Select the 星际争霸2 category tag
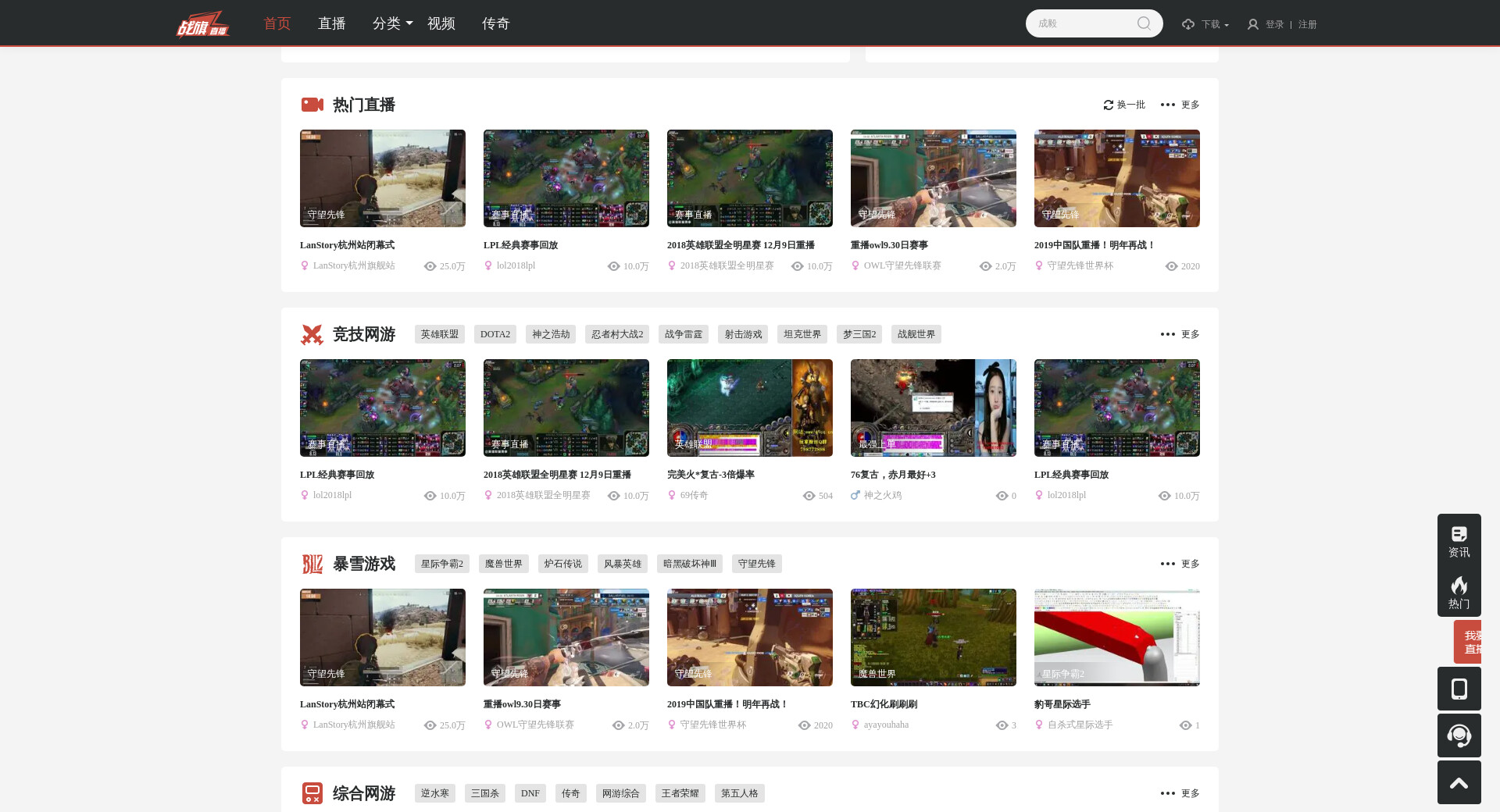 [442, 564]
